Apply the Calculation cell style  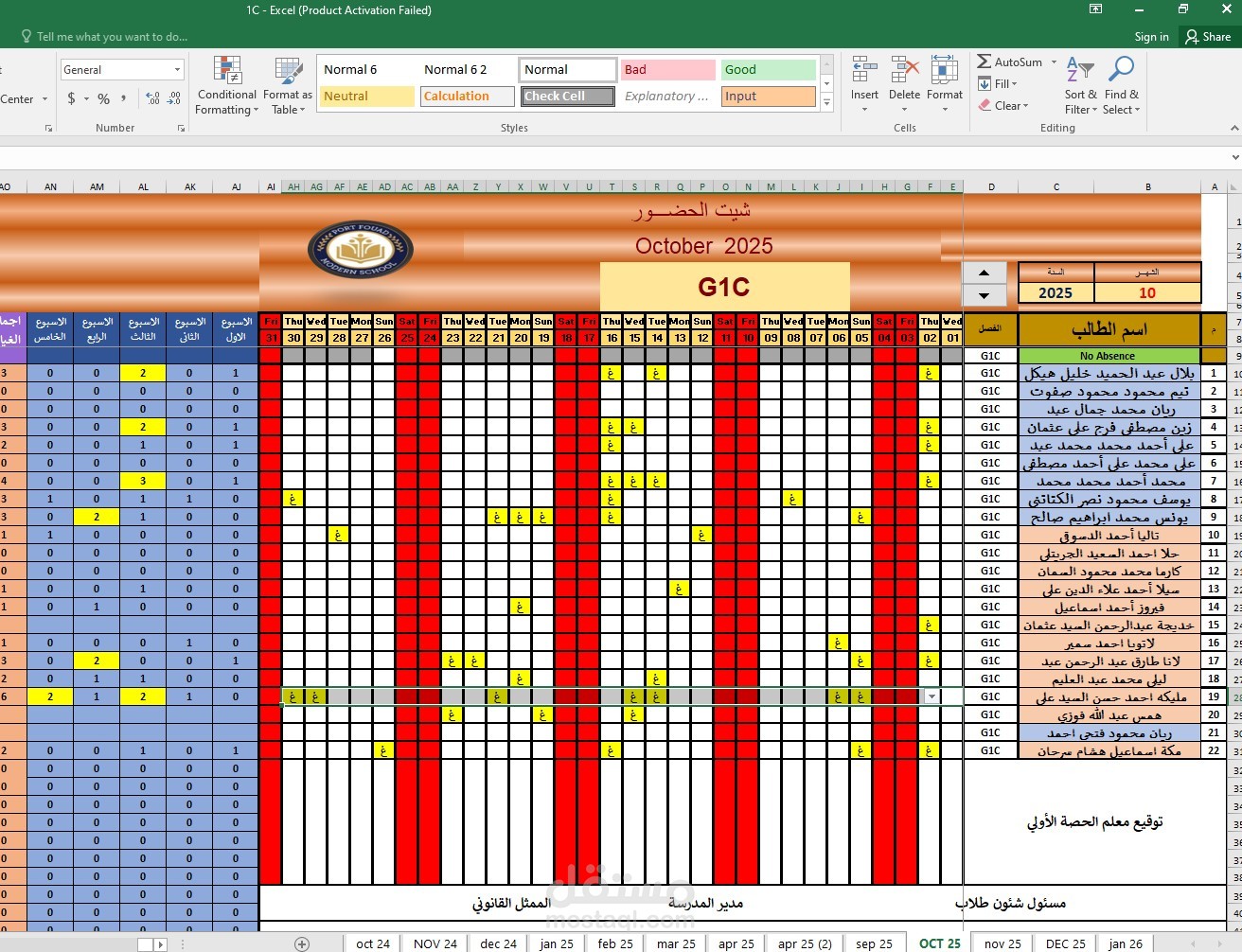point(467,97)
